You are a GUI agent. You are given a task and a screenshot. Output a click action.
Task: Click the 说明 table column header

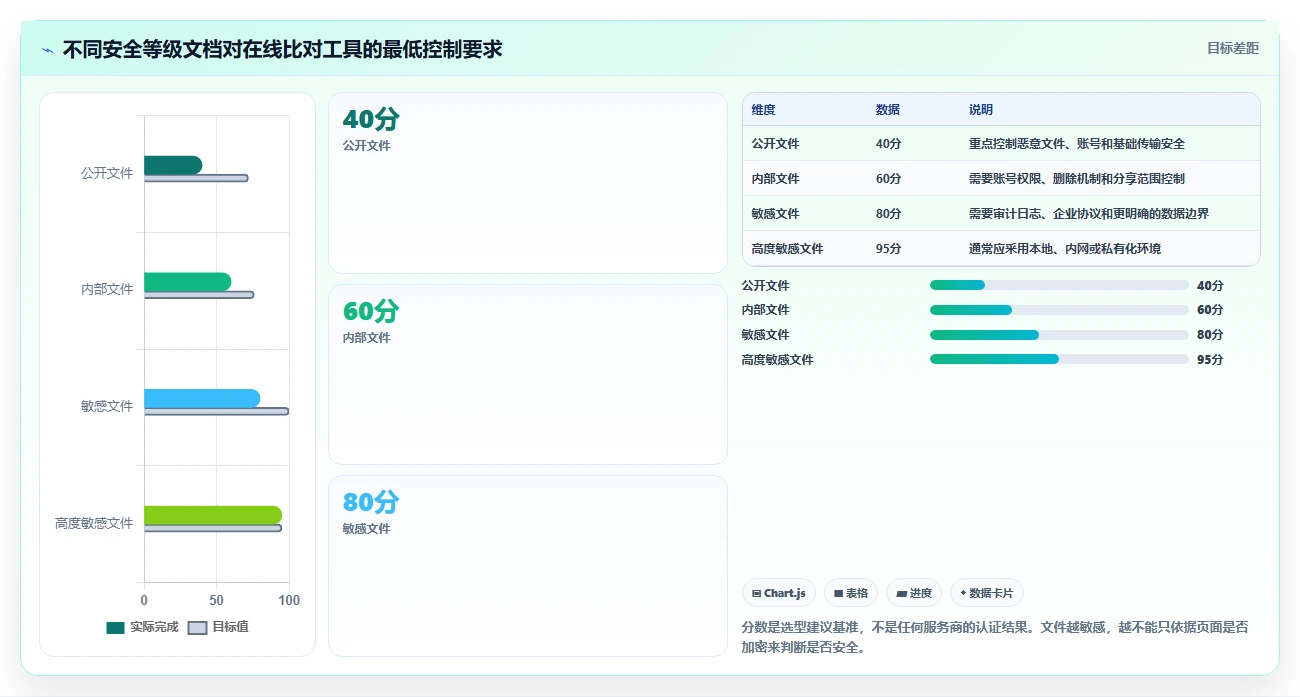click(981, 110)
